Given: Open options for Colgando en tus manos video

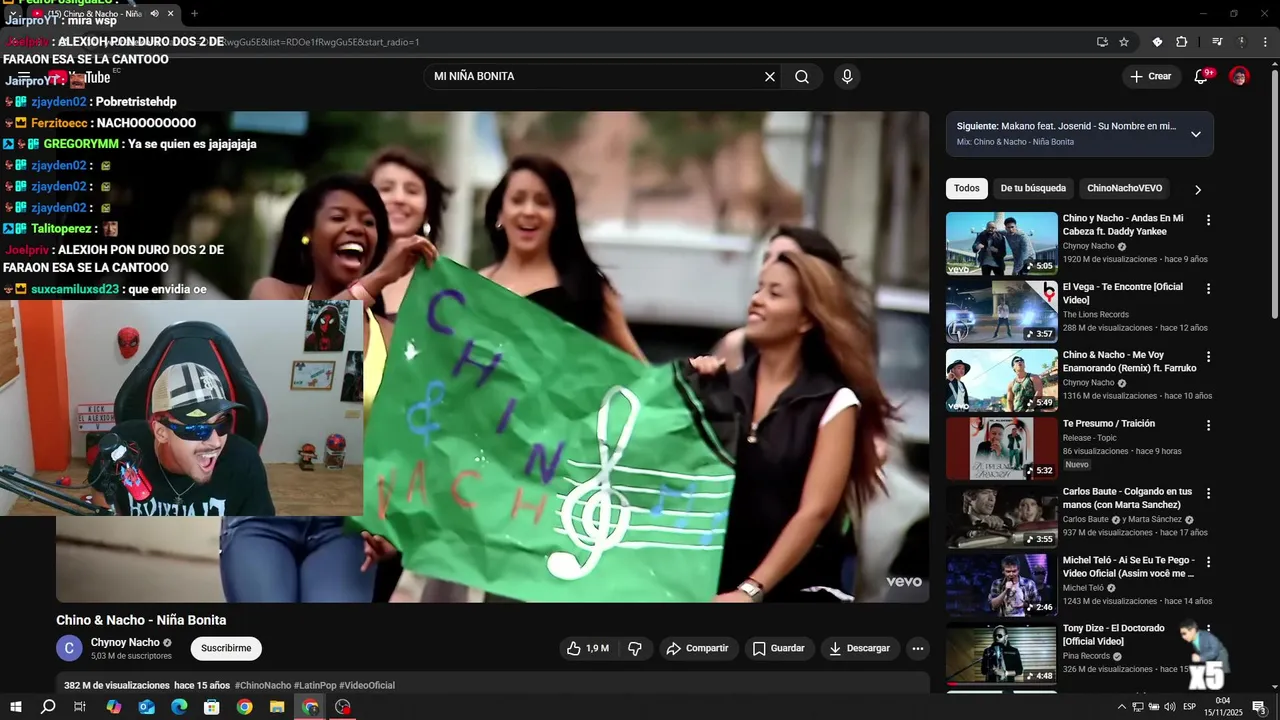Looking at the screenshot, I should pyautogui.click(x=1208, y=494).
